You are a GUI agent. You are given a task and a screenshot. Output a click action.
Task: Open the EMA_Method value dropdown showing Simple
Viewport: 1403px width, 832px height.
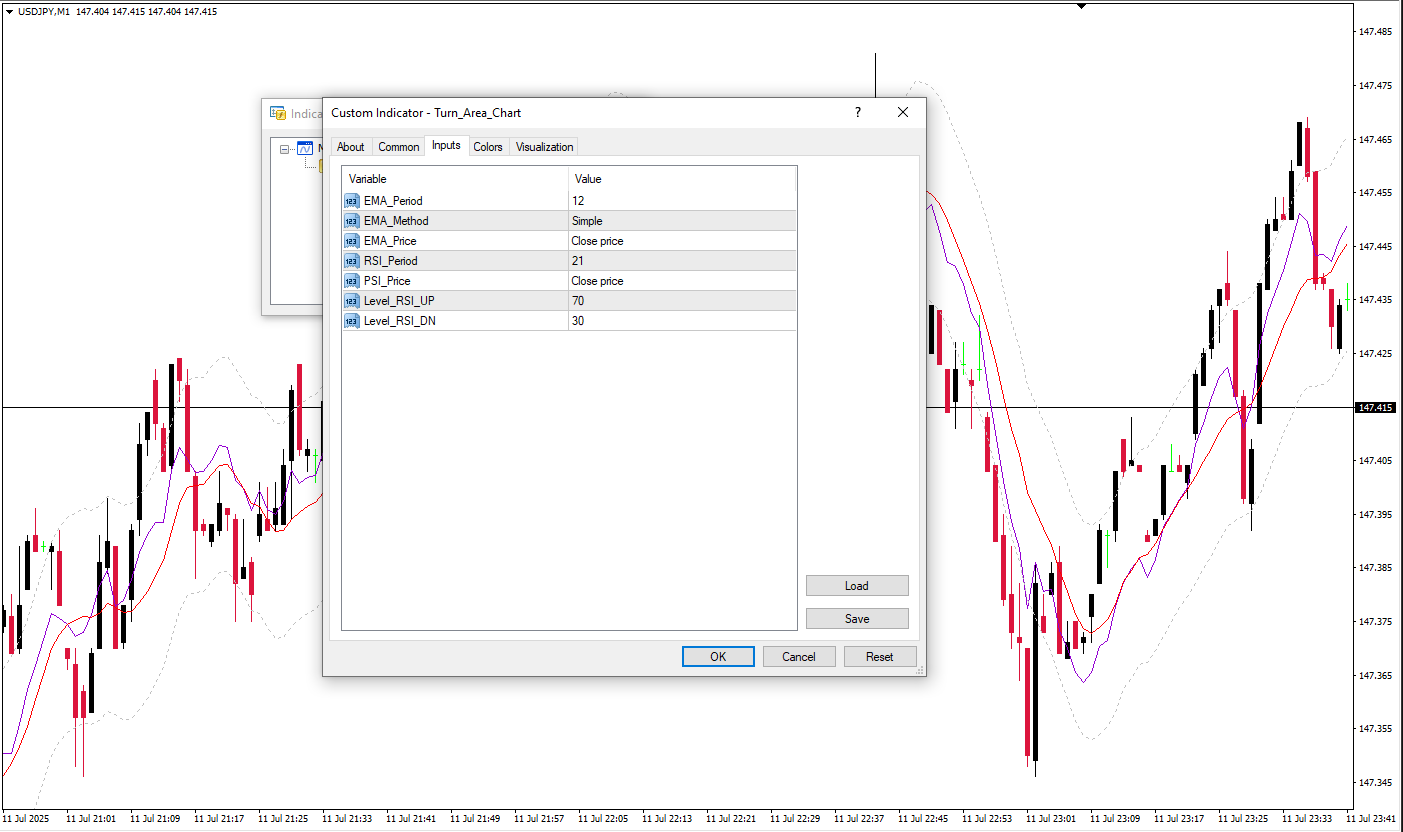pos(682,221)
